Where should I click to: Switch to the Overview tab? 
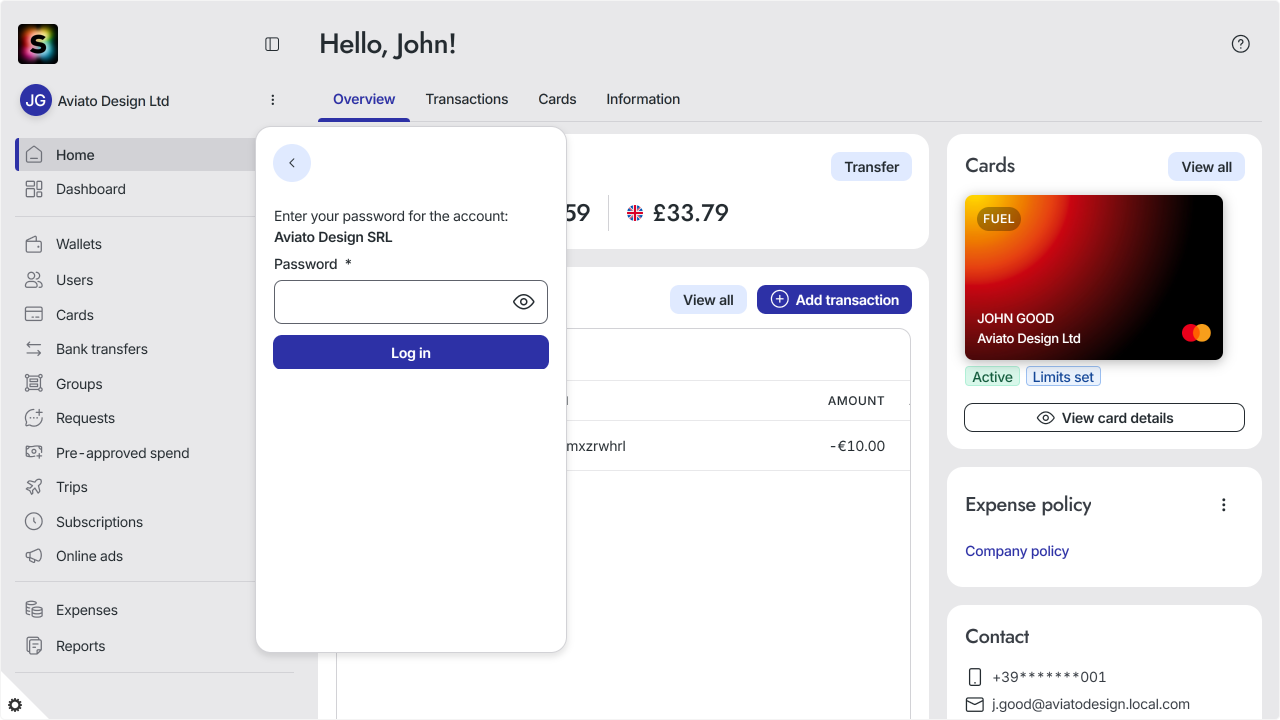click(x=364, y=99)
